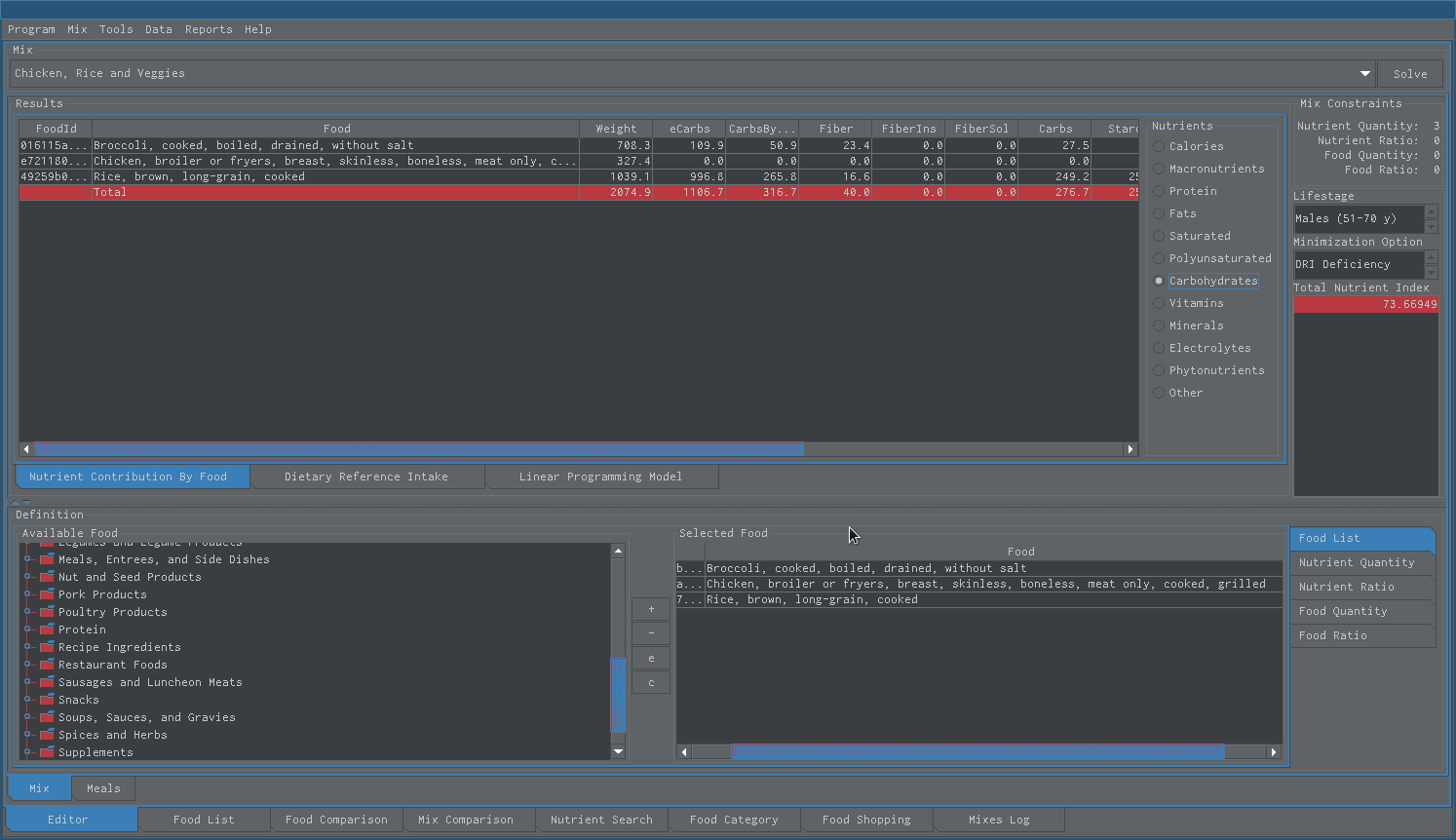Expand the Pork Products tree node
1456x840 pixels.
28,594
